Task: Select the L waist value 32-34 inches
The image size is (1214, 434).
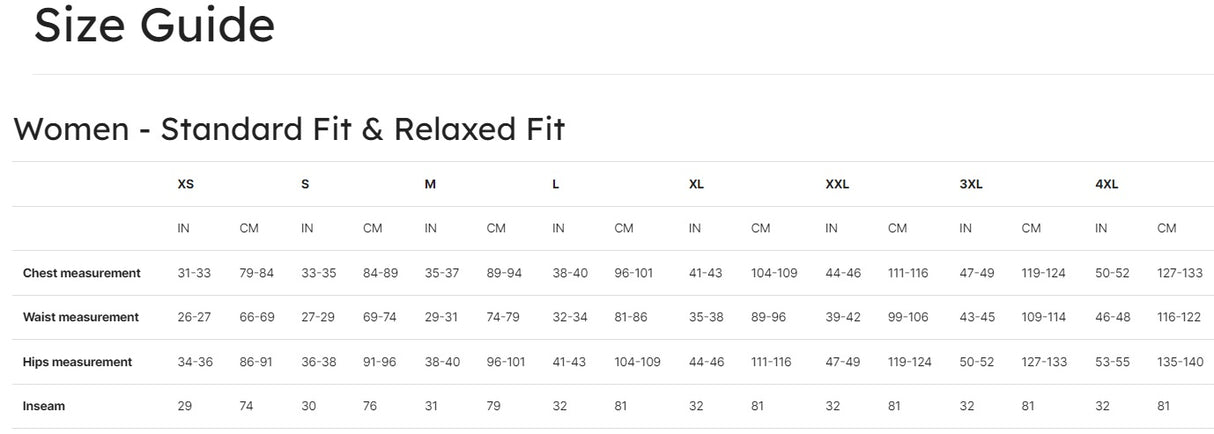Action: (x=570, y=317)
